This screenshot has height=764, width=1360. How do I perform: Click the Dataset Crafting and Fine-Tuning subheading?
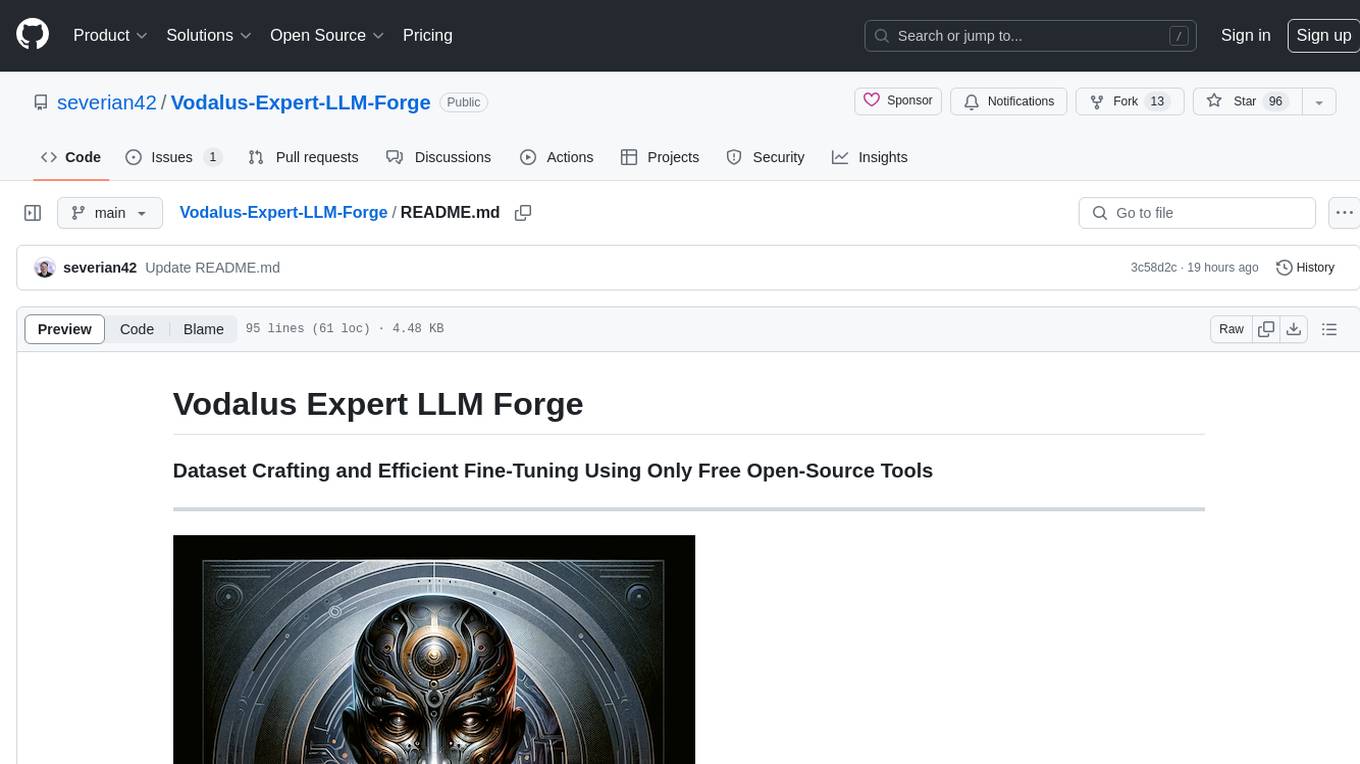553,471
